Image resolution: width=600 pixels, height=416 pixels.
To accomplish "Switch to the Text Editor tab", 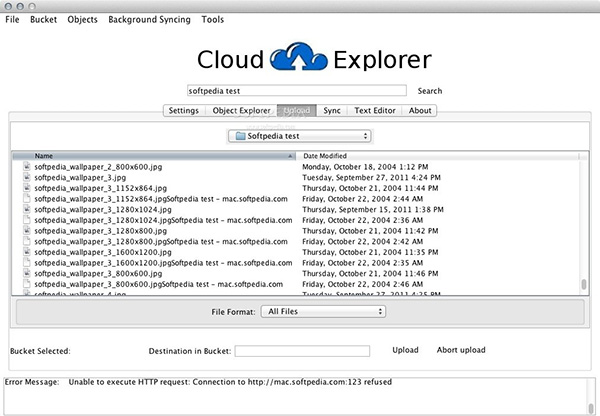I will pos(375,111).
